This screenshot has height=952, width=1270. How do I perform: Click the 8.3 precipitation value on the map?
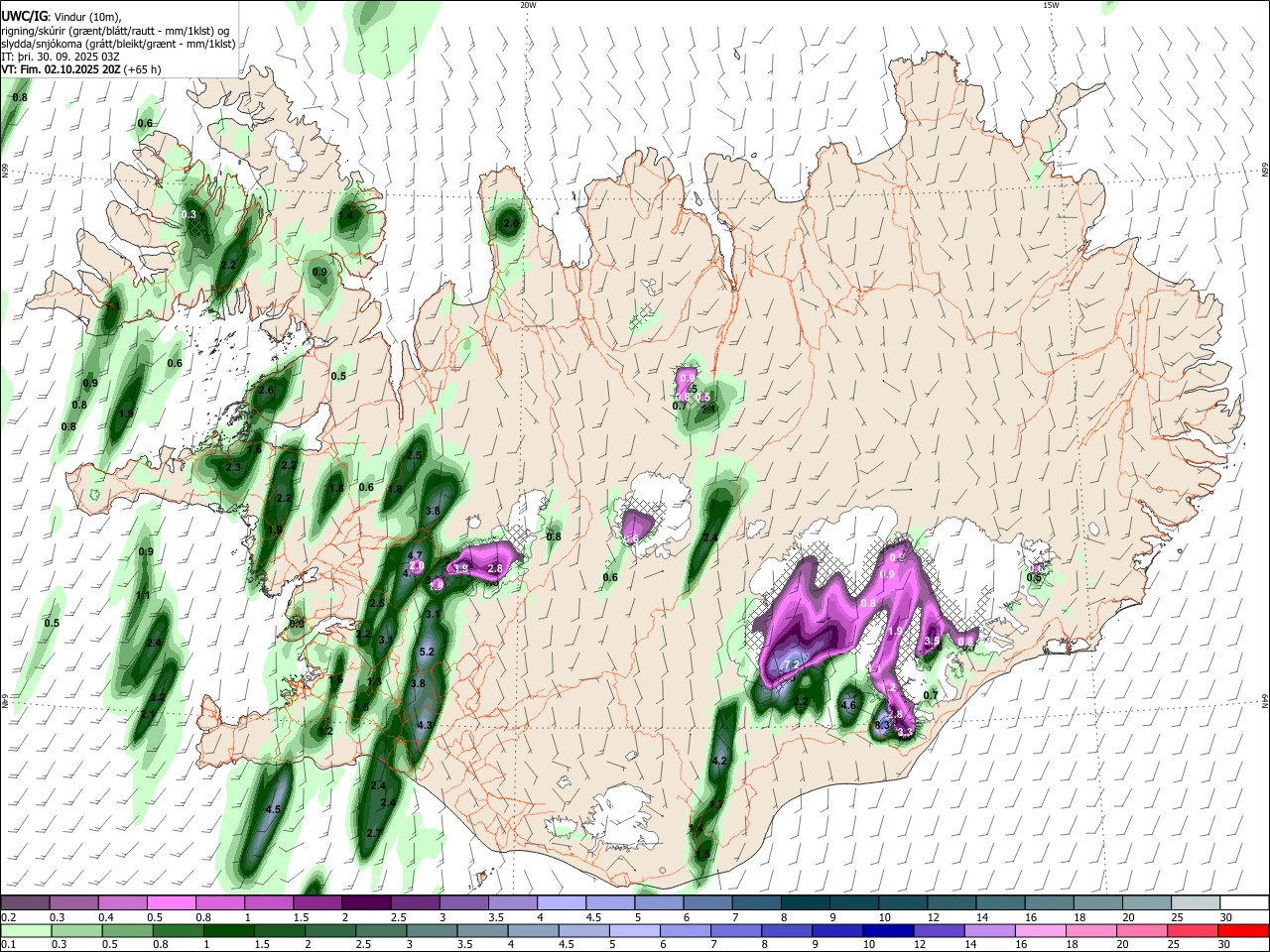[882, 726]
